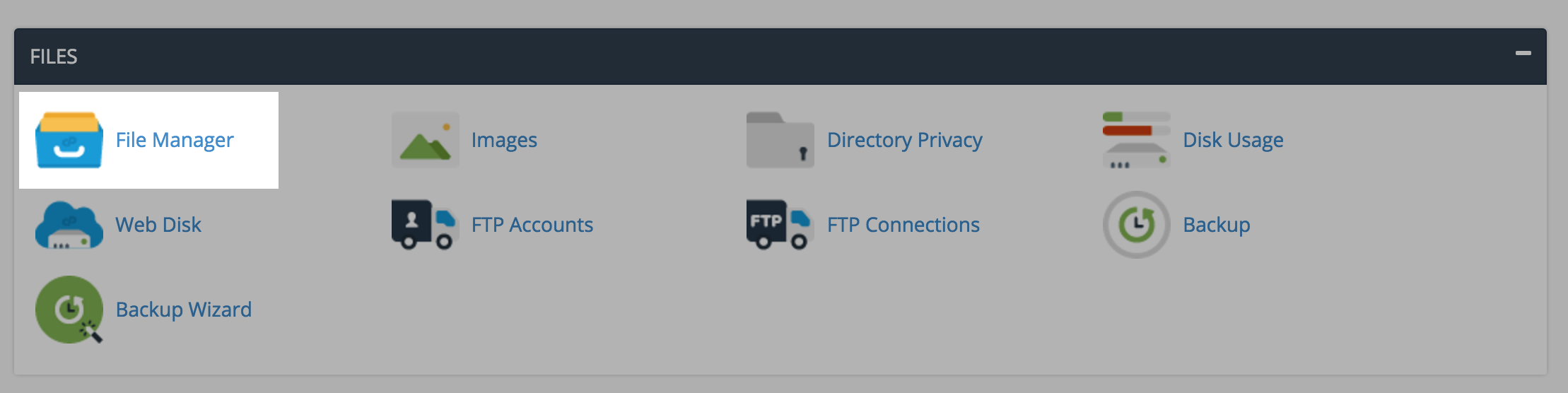This screenshot has width=1568, height=393.
Task: Click the FTP Accounts truck icon
Action: tap(426, 225)
